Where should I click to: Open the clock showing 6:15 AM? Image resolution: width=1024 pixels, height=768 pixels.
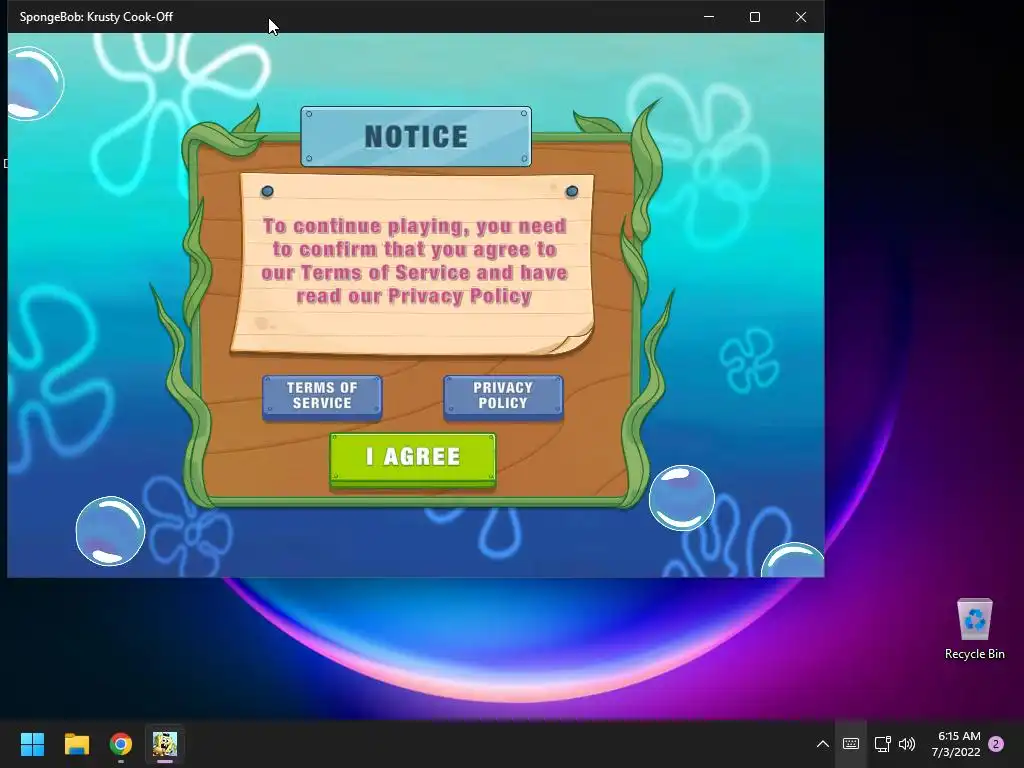point(957,744)
